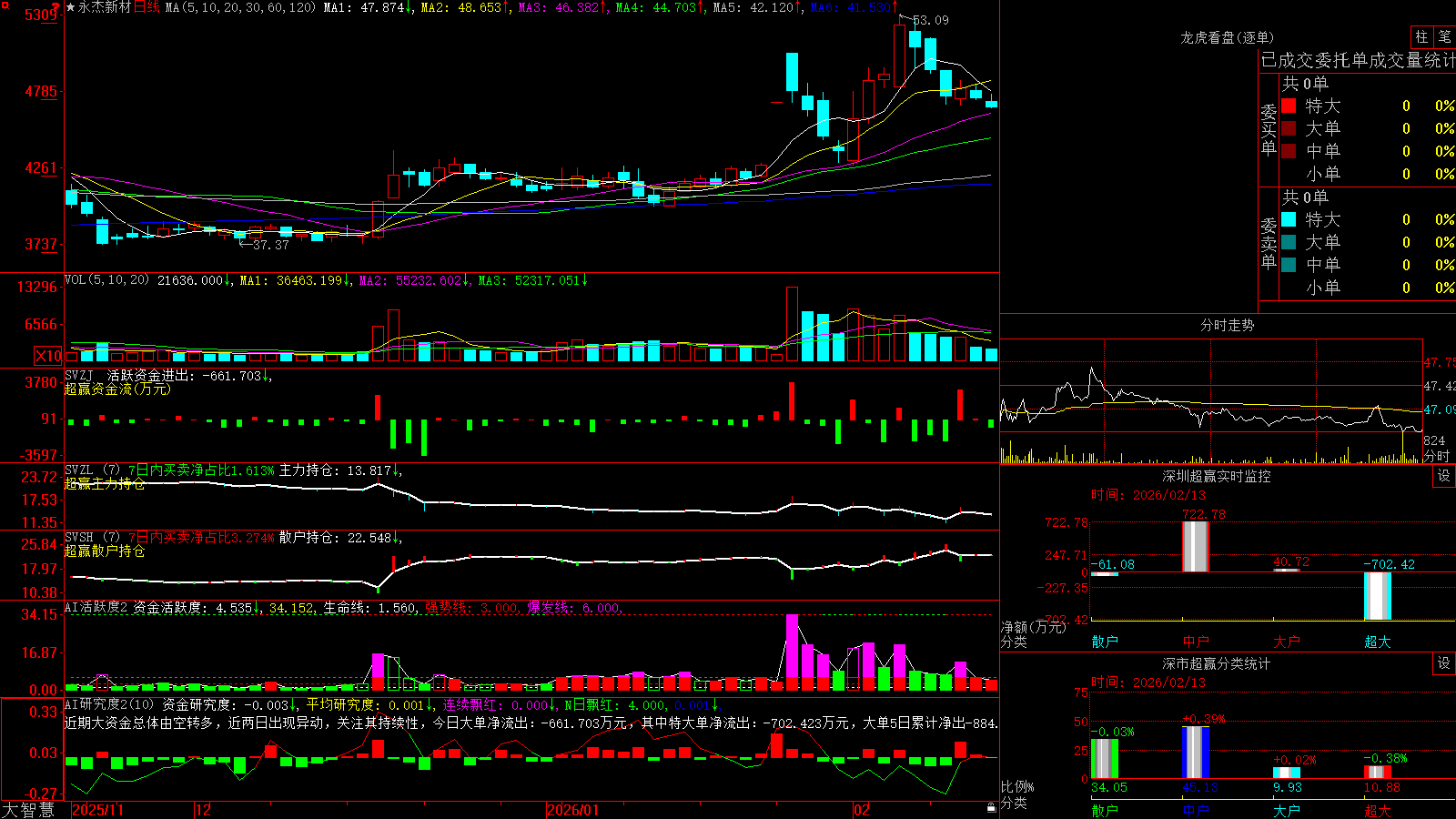Click the 大户 label in 分类统计 chart
Screen dimensions: 1456x819
(x=1287, y=810)
